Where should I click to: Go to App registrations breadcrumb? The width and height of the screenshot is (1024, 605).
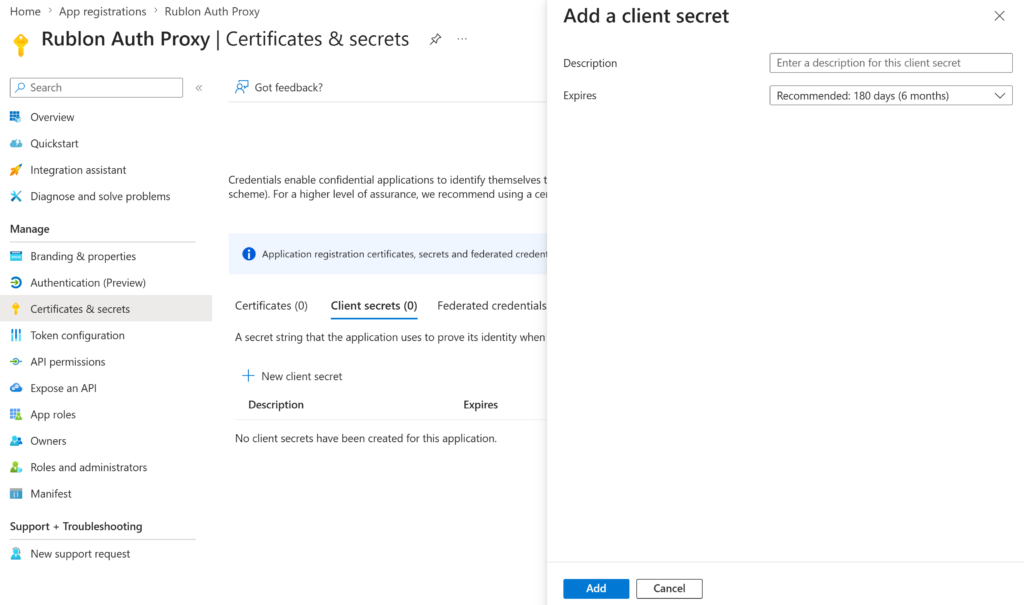point(103,11)
